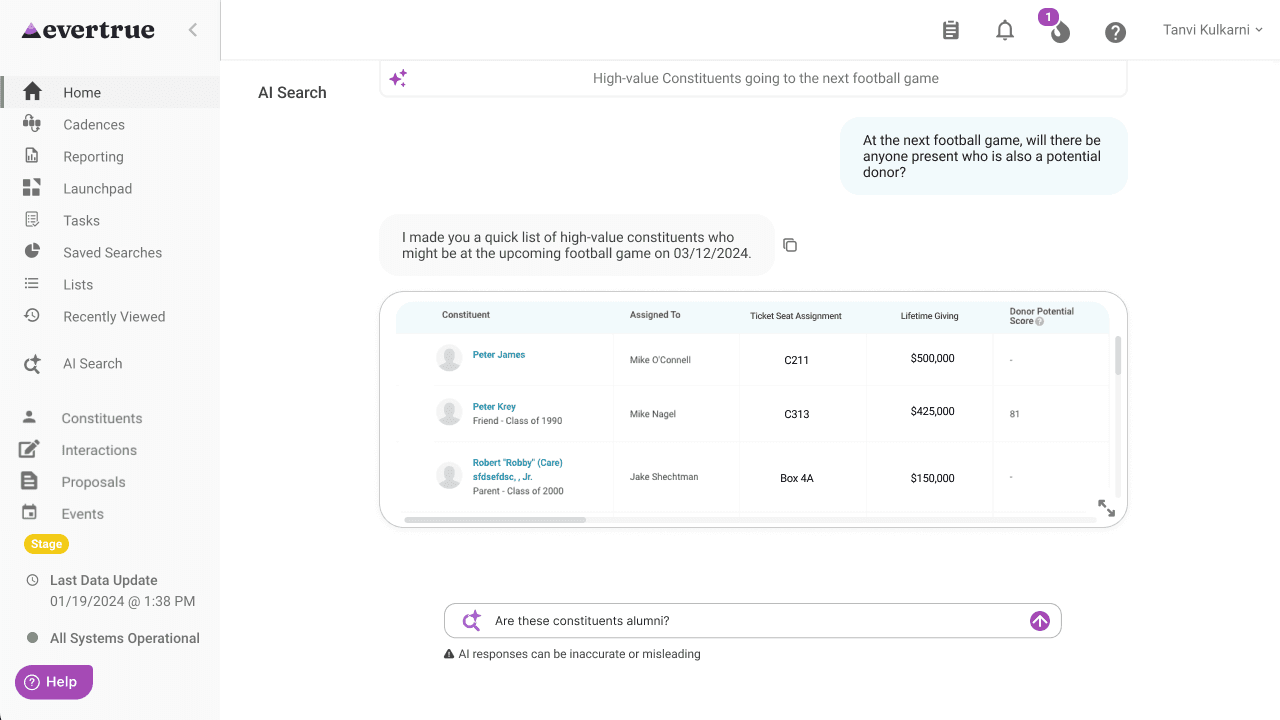Open the purple Help button

[54, 682]
